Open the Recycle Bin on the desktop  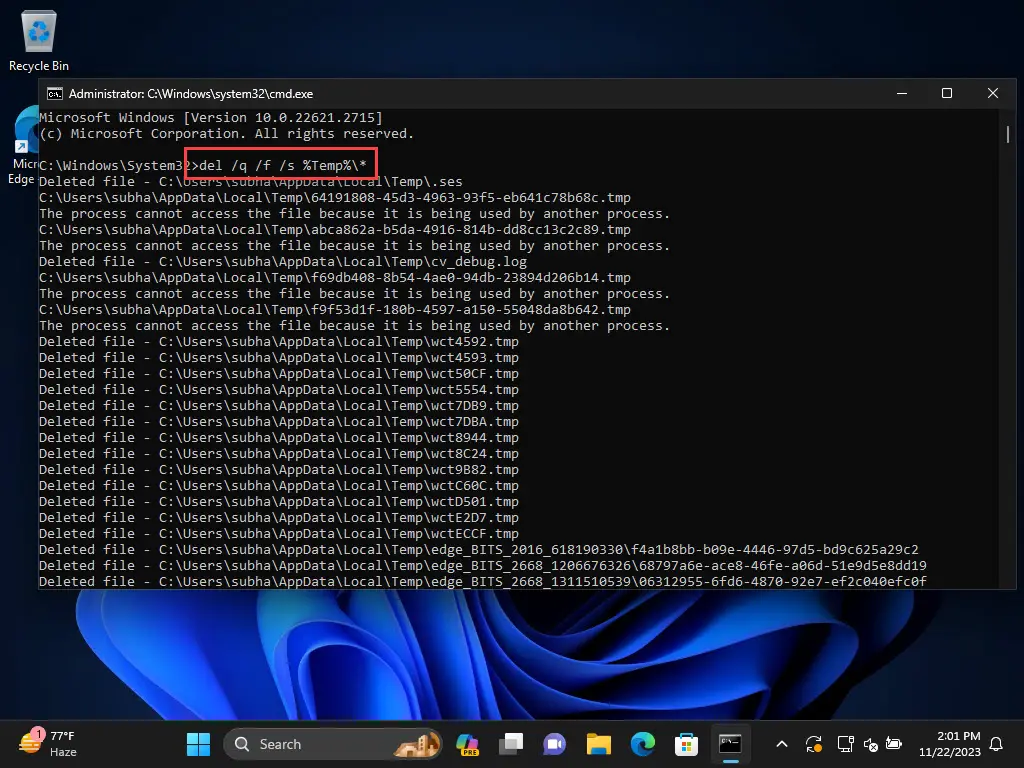coord(37,30)
